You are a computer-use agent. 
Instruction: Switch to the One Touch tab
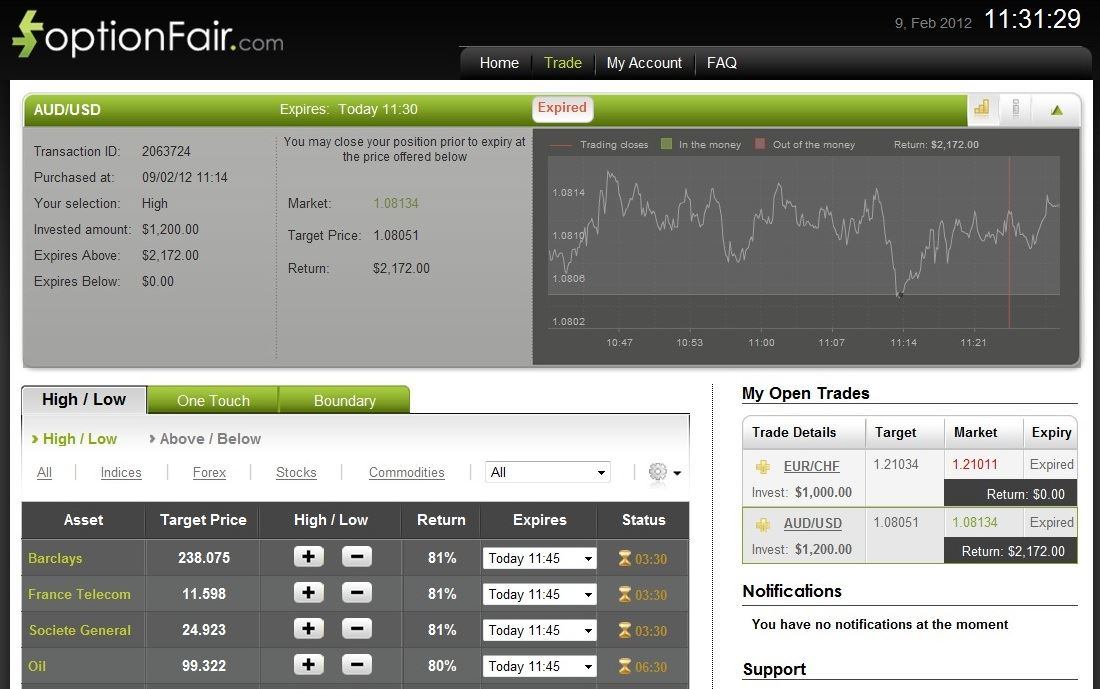(213, 399)
